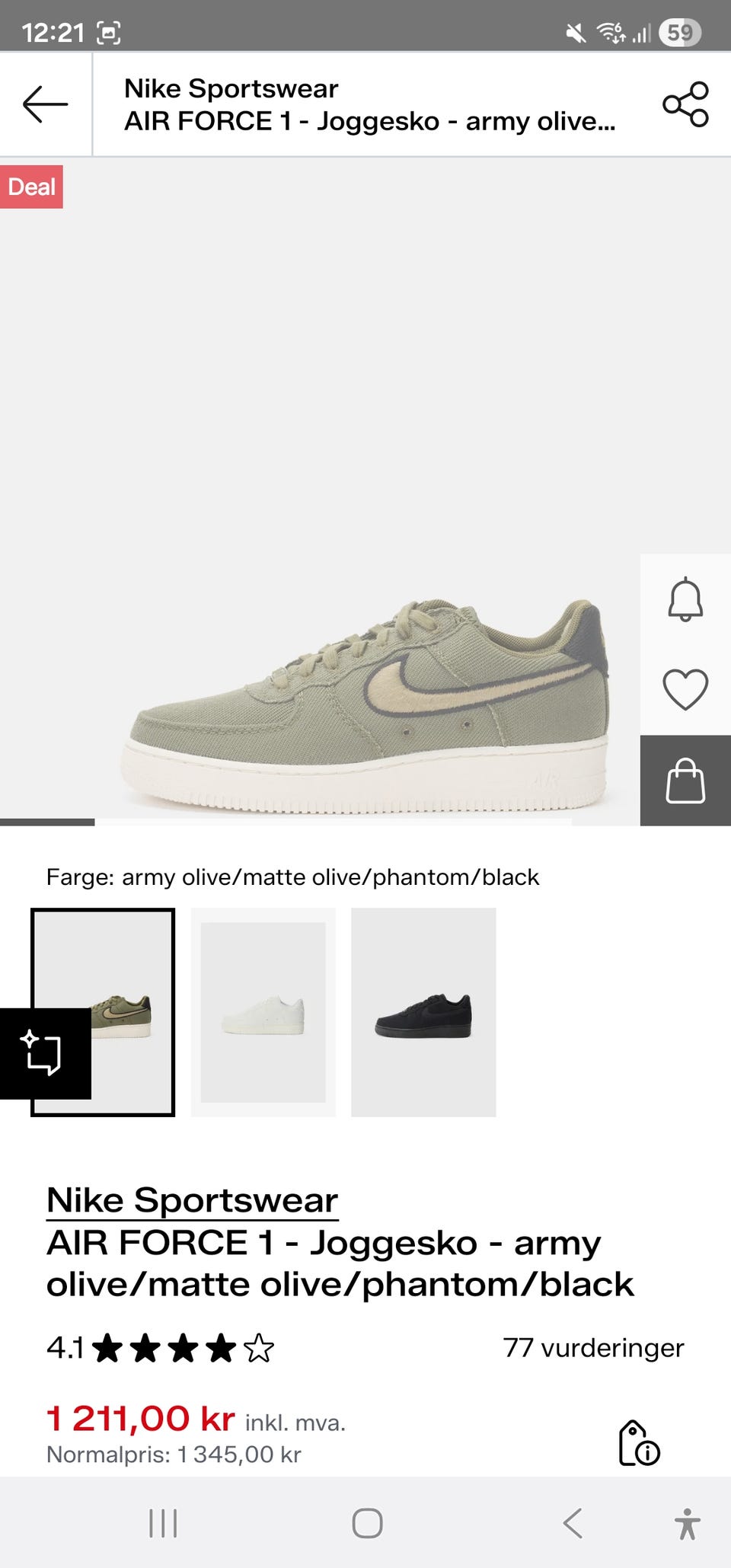Open the Nike Sportswear brand link
This screenshot has height=1568, width=731.
coord(192,1201)
